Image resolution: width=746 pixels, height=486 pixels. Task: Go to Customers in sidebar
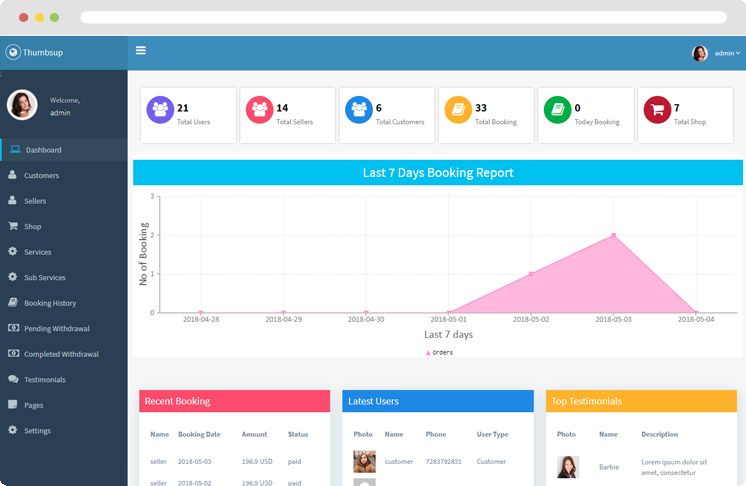(41, 176)
